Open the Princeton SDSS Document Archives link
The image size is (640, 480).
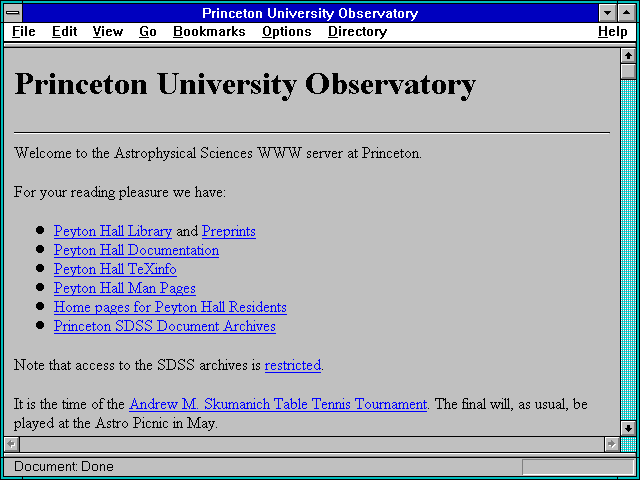tap(164, 327)
